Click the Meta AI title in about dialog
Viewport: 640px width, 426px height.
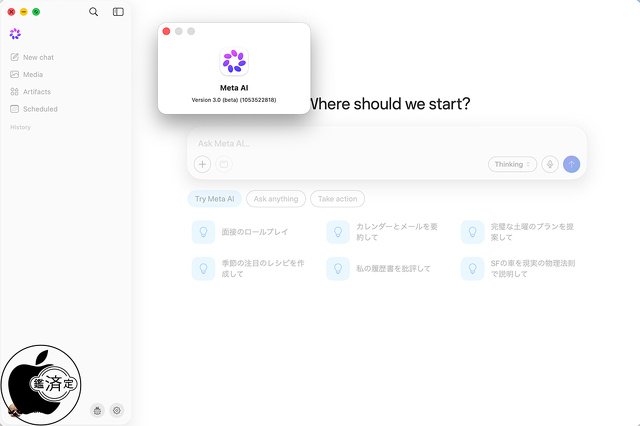(x=234, y=88)
